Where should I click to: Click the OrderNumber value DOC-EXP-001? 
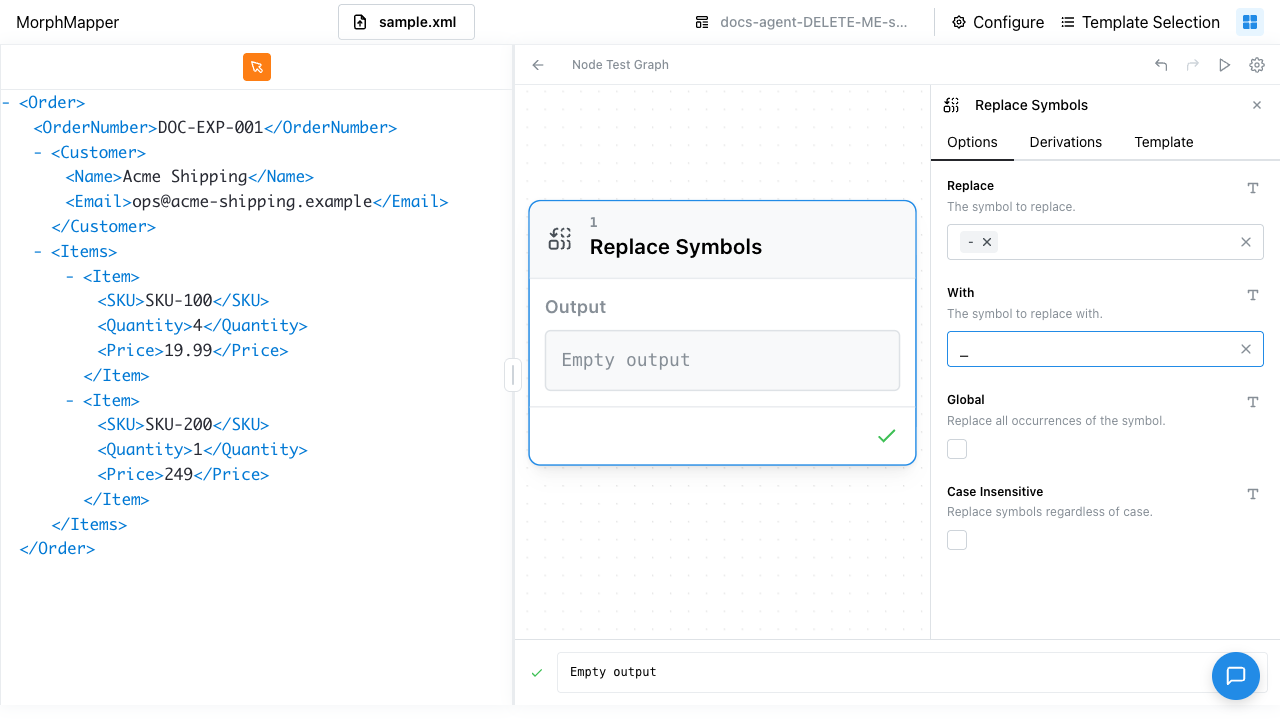211,128
